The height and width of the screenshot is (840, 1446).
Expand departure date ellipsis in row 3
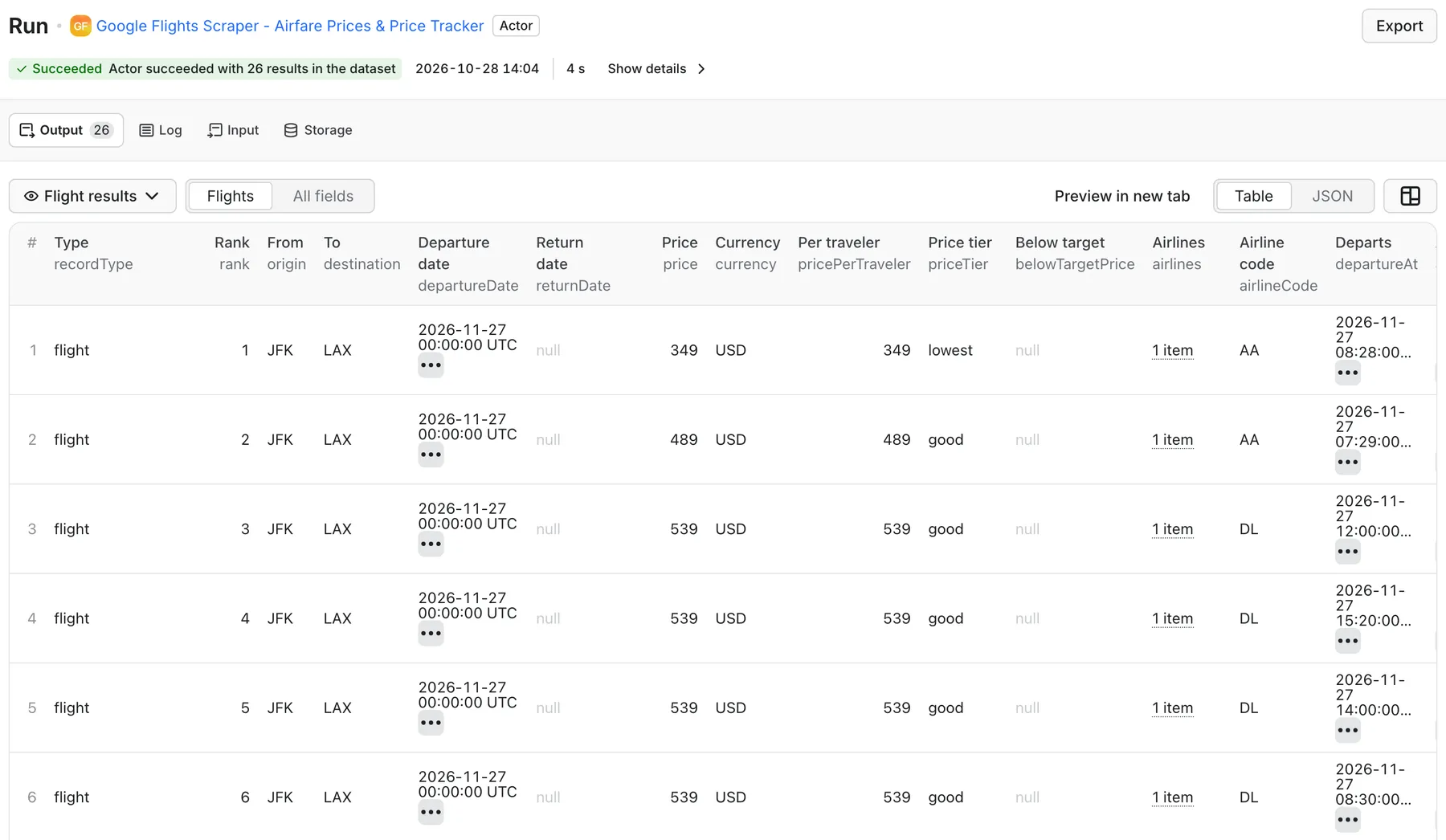point(431,544)
